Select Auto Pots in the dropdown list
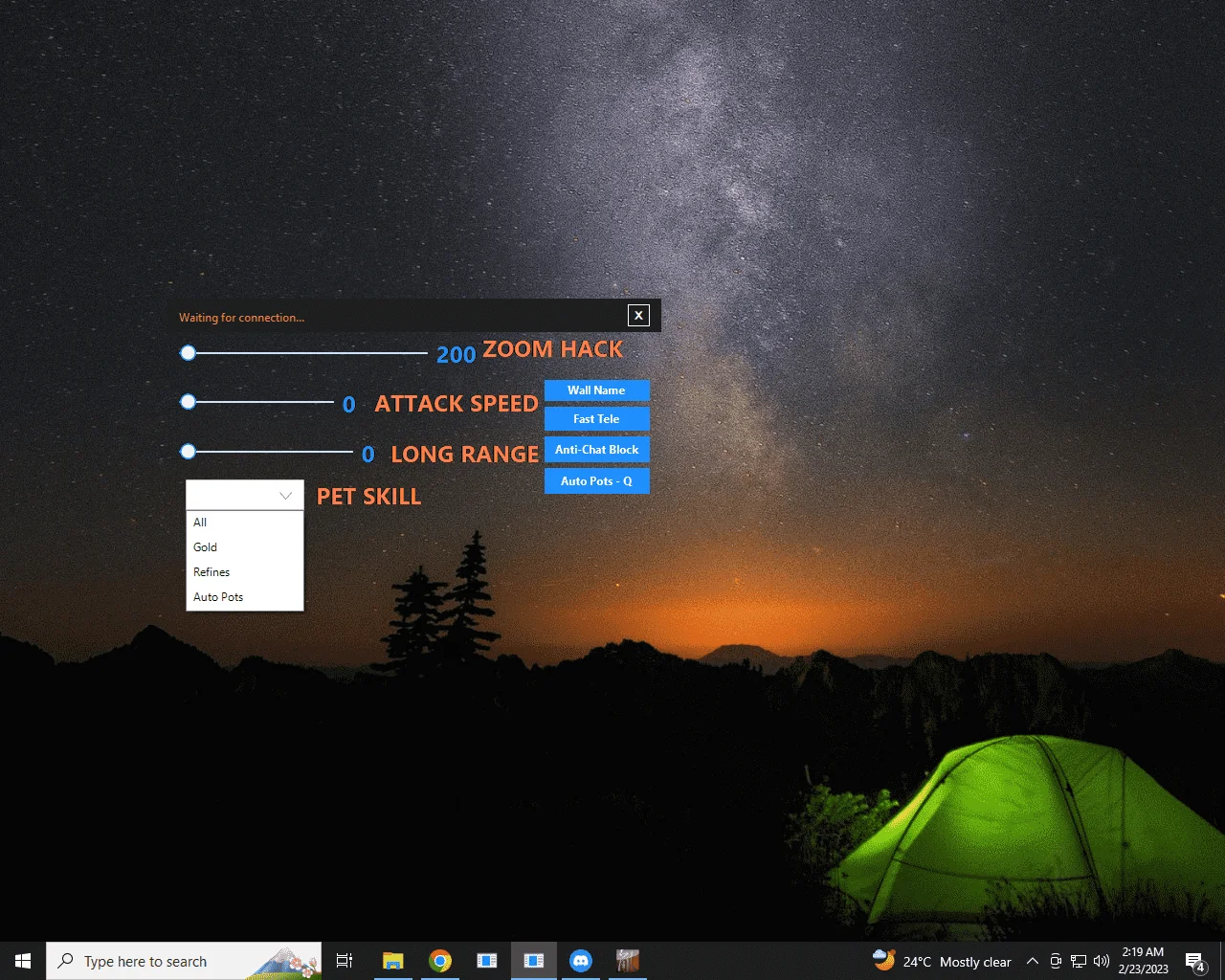This screenshot has height=980, width=1225. [x=245, y=597]
